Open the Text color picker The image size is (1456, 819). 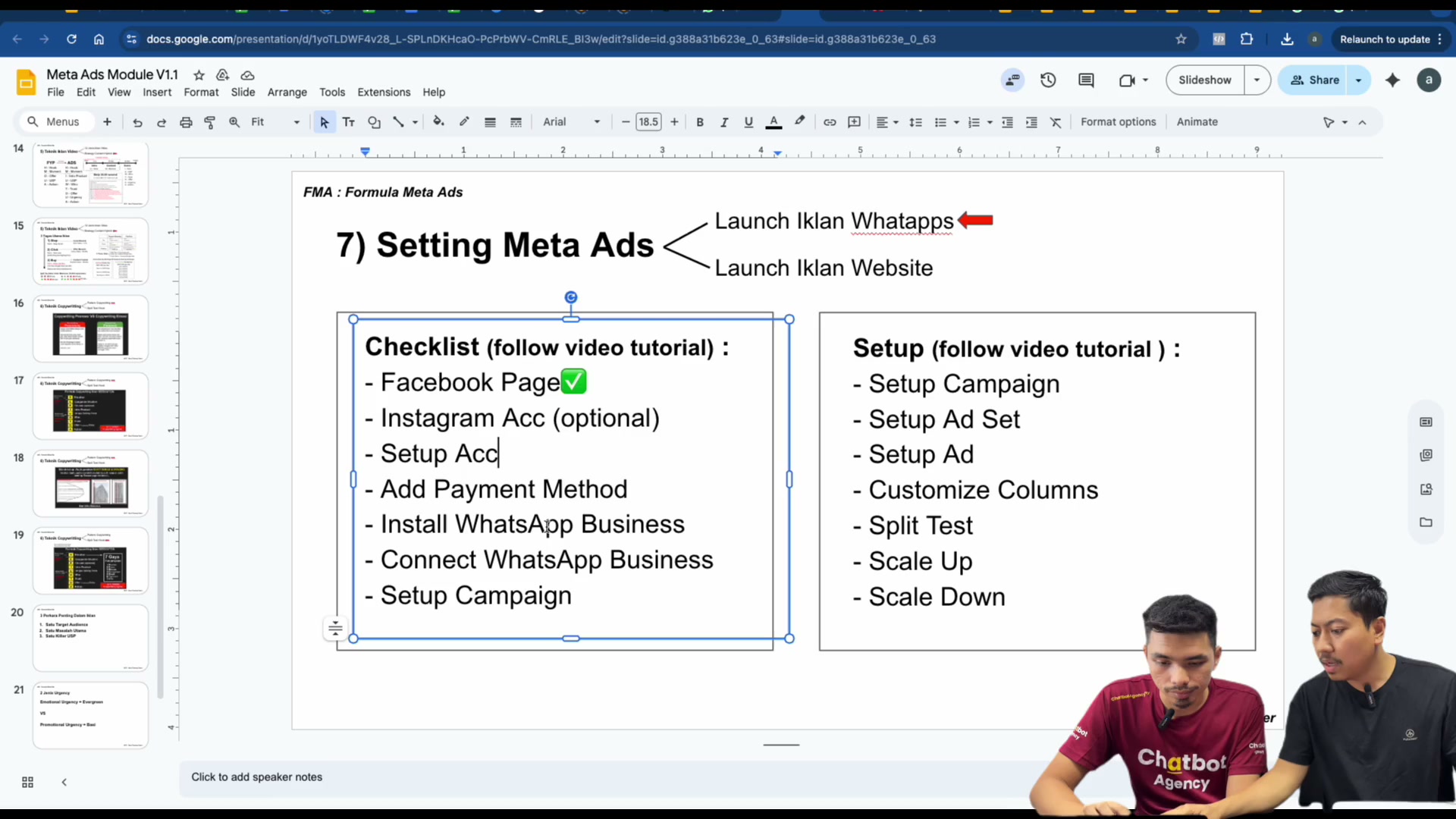tap(773, 122)
